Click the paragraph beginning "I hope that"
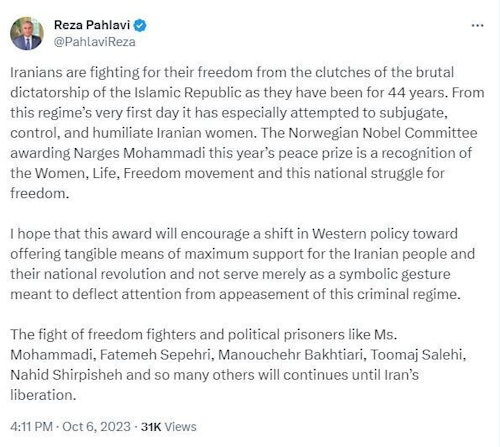This screenshot has height=447, width=500. [x=242, y=264]
